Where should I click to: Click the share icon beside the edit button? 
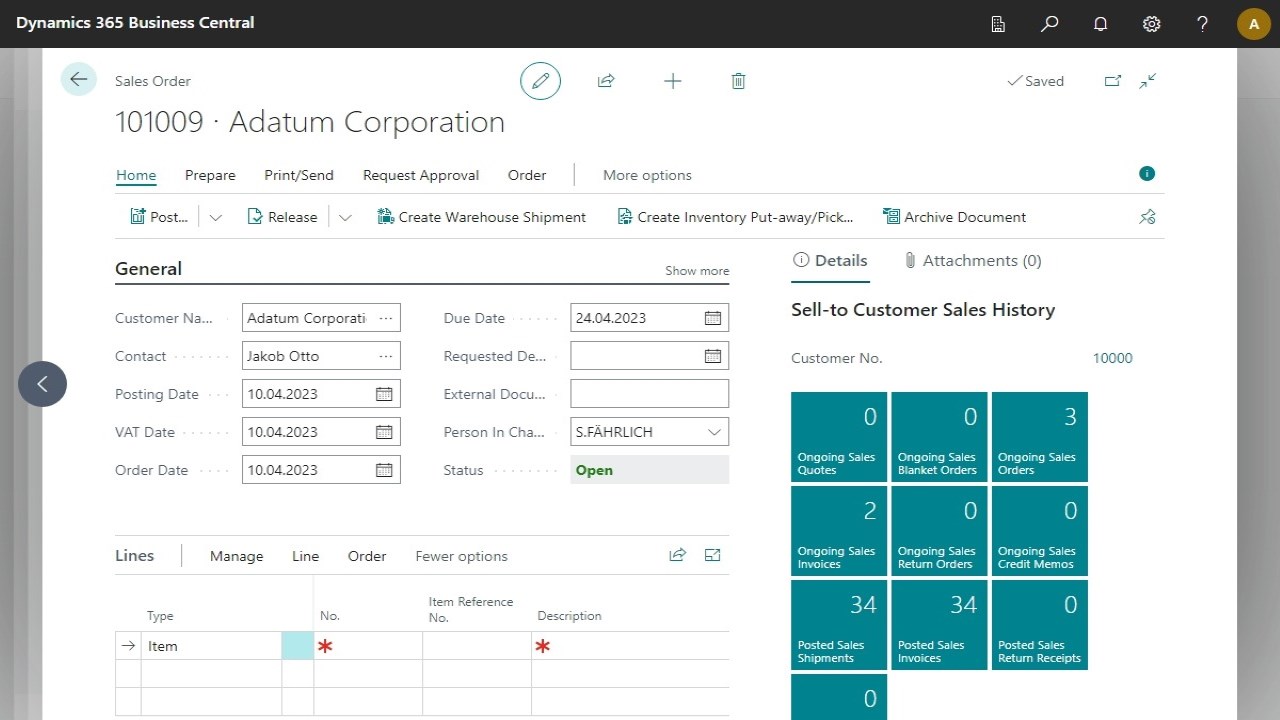tap(606, 81)
